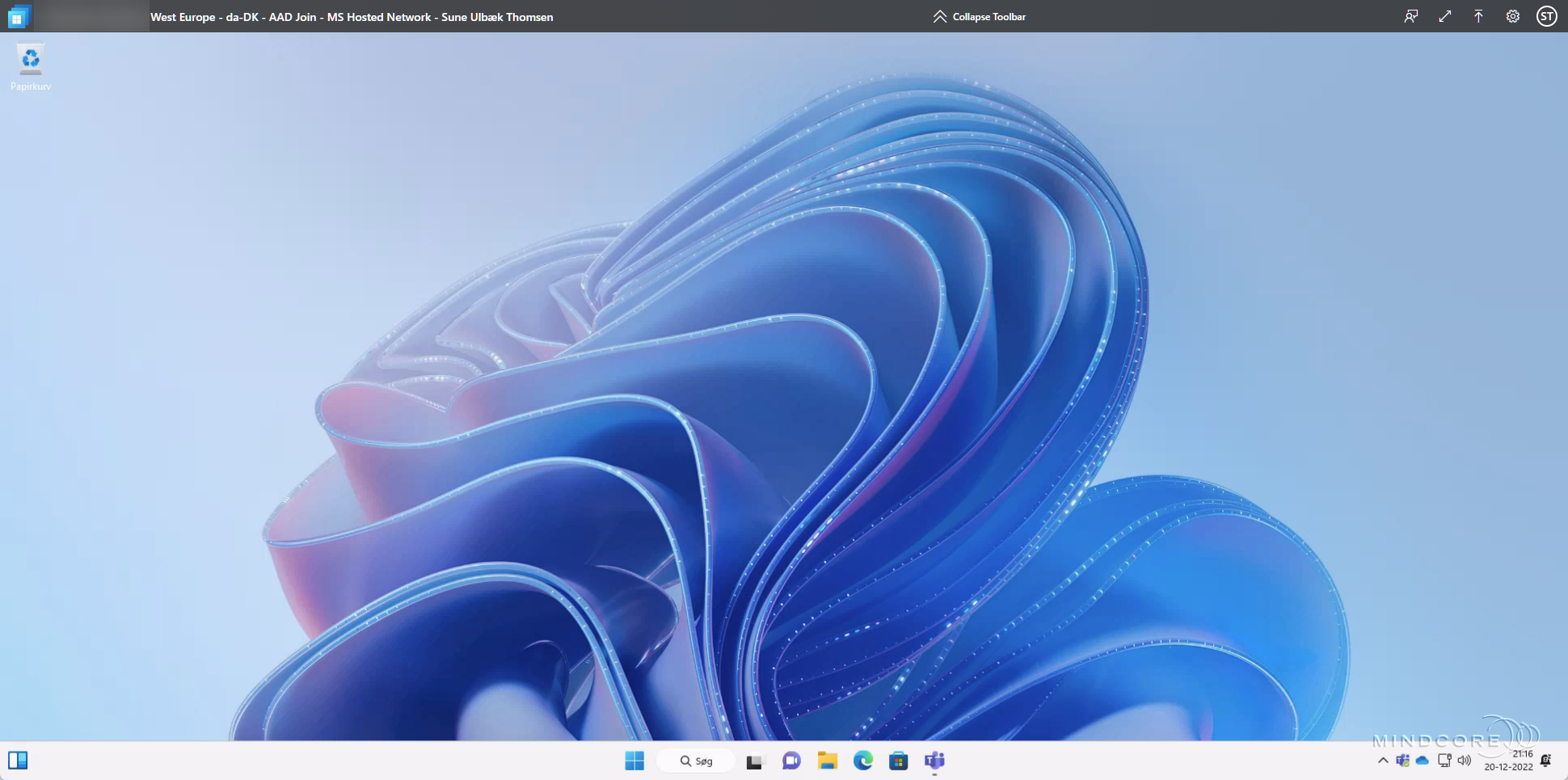This screenshot has height=780, width=1568.
Task: Switch to the running Microsoft Teams app
Action: coord(934,761)
